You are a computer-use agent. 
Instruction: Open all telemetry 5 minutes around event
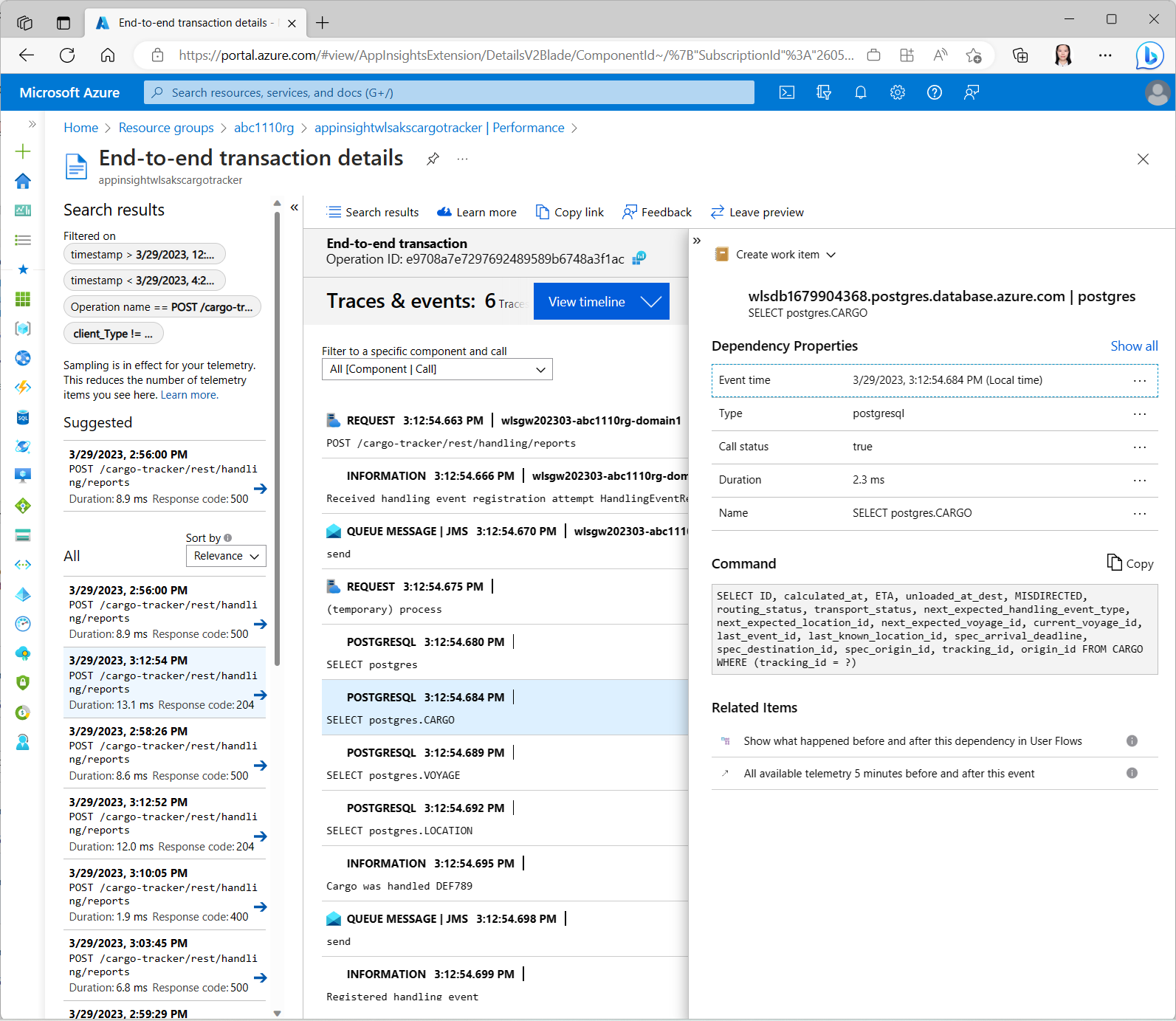coord(889,774)
